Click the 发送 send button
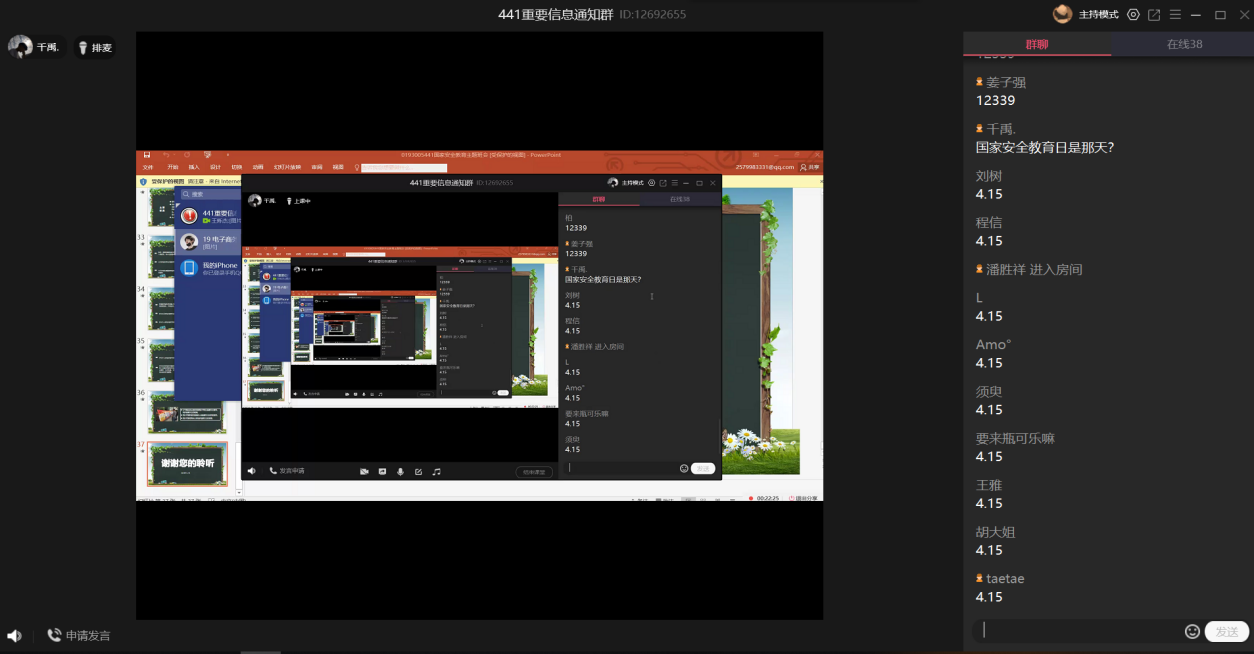The height and width of the screenshot is (654, 1254). click(1227, 631)
